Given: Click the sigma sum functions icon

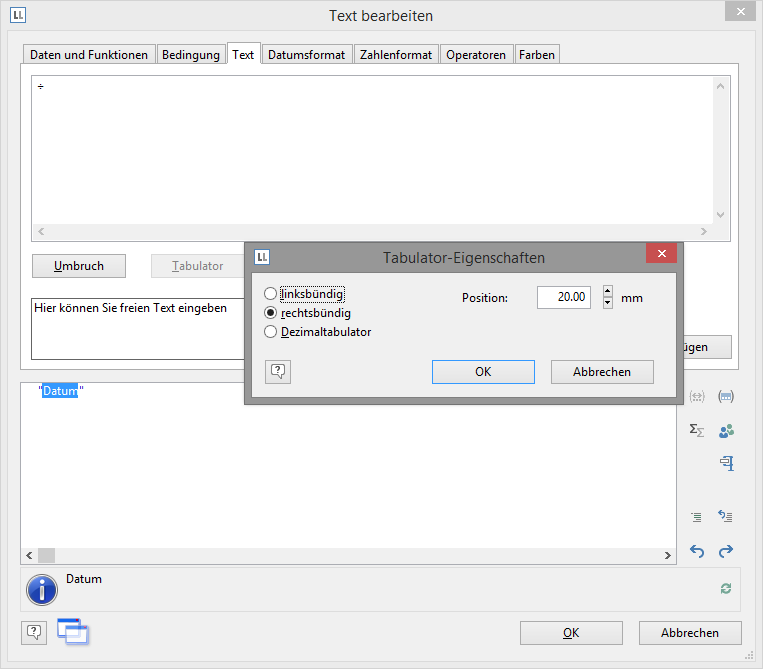Looking at the screenshot, I should point(697,430).
